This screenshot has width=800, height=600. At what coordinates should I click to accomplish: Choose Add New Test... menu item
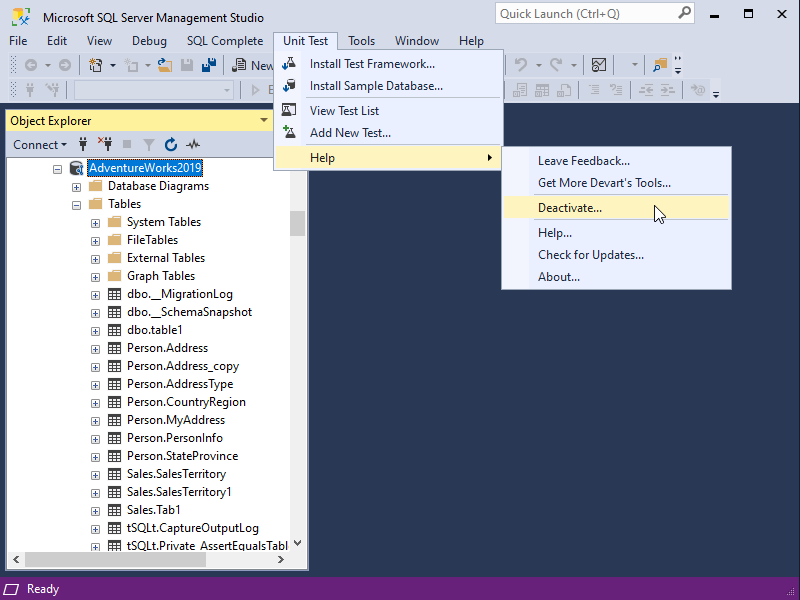click(x=389, y=132)
